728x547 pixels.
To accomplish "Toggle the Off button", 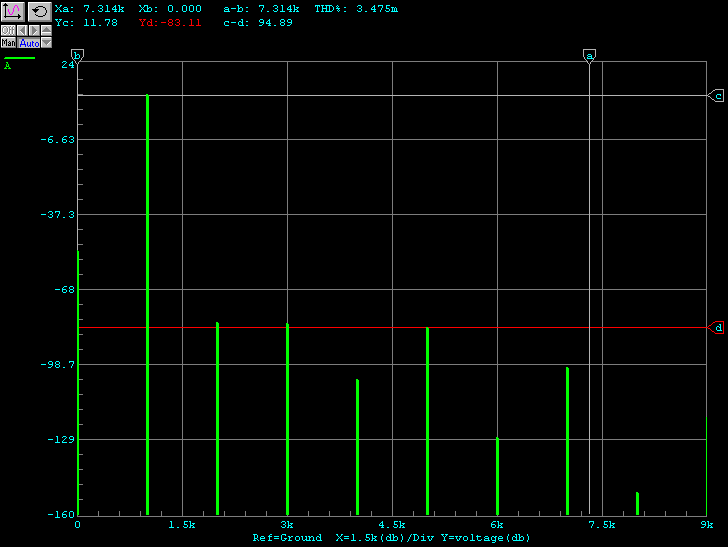I will pyautogui.click(x=6, y=30).
